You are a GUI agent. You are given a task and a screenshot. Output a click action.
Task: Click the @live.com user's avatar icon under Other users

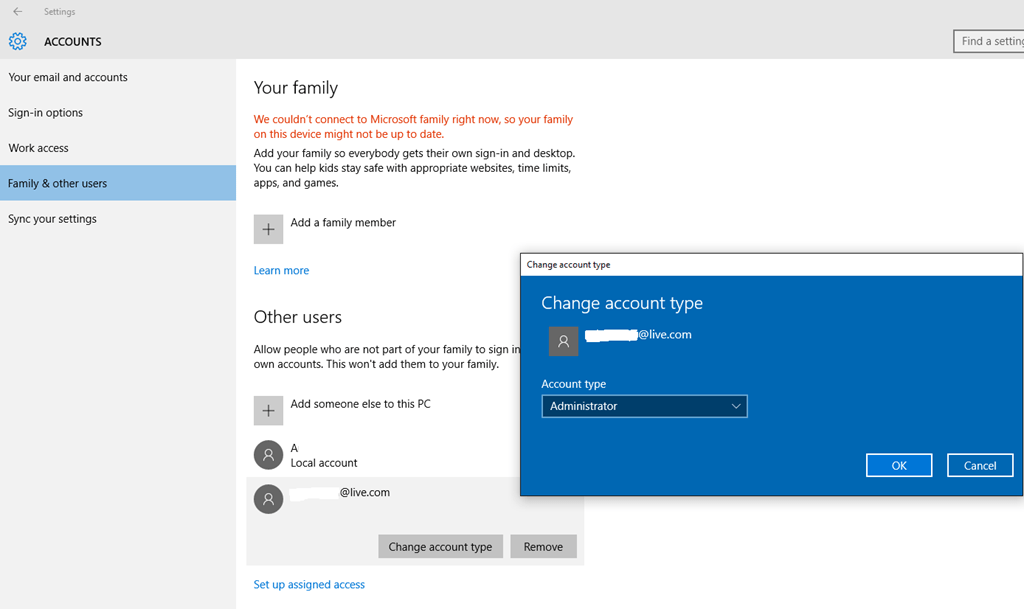point(267,499)
